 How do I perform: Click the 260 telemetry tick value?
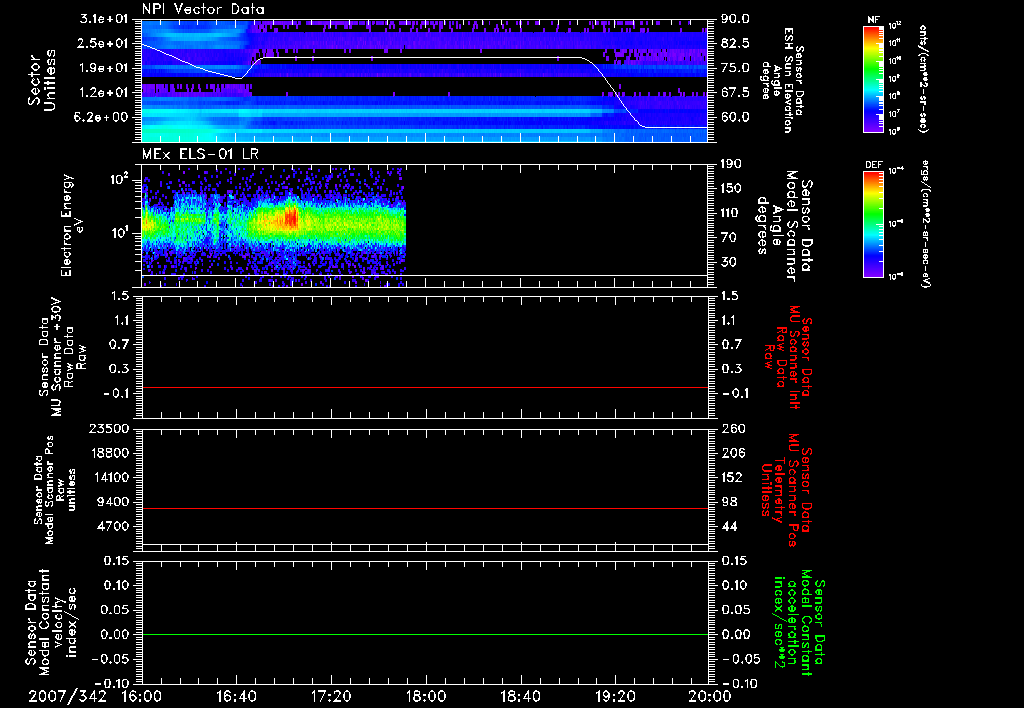(x=731, y=428)
